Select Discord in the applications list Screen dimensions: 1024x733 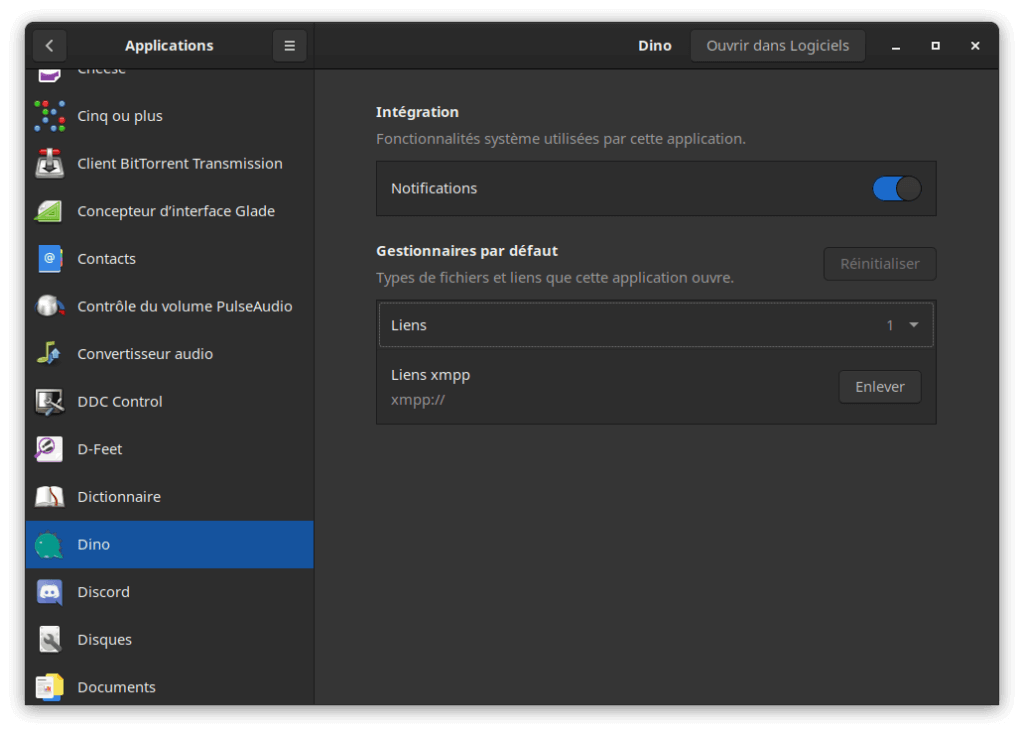coord(170,593)
